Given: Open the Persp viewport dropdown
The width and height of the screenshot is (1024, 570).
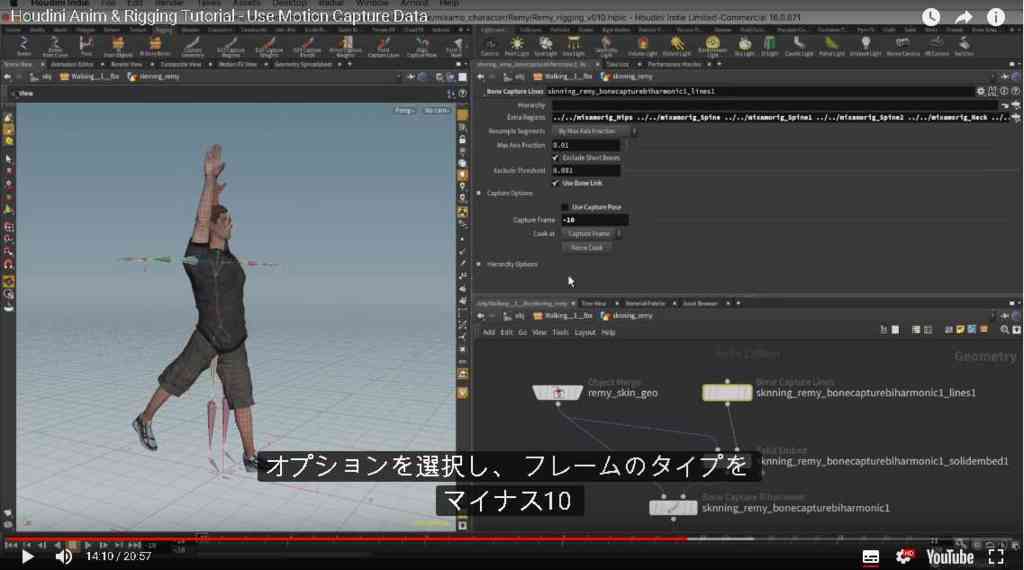Looking at the screenshot, I should coord(404,110).
